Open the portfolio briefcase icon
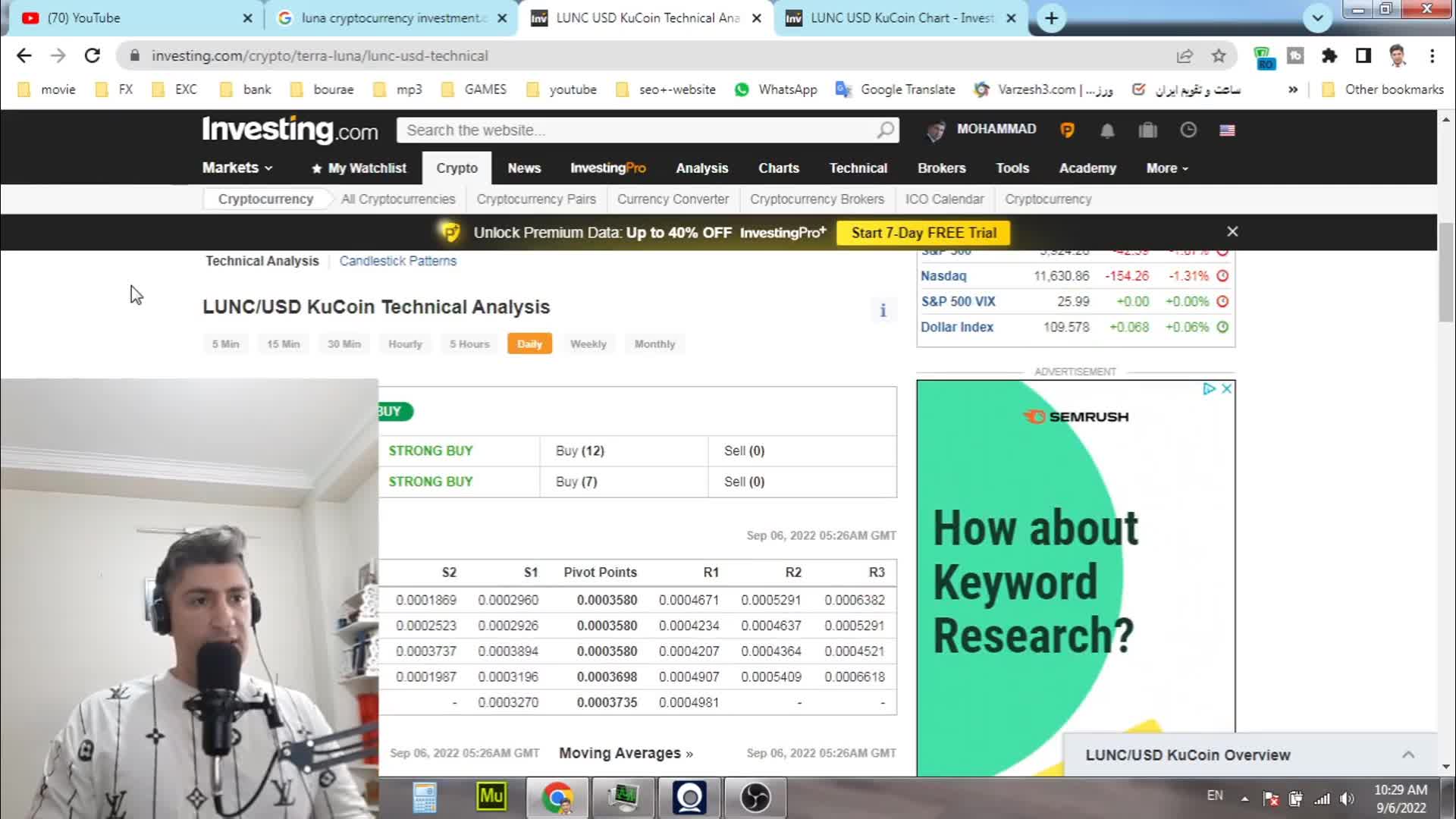 1147,130
